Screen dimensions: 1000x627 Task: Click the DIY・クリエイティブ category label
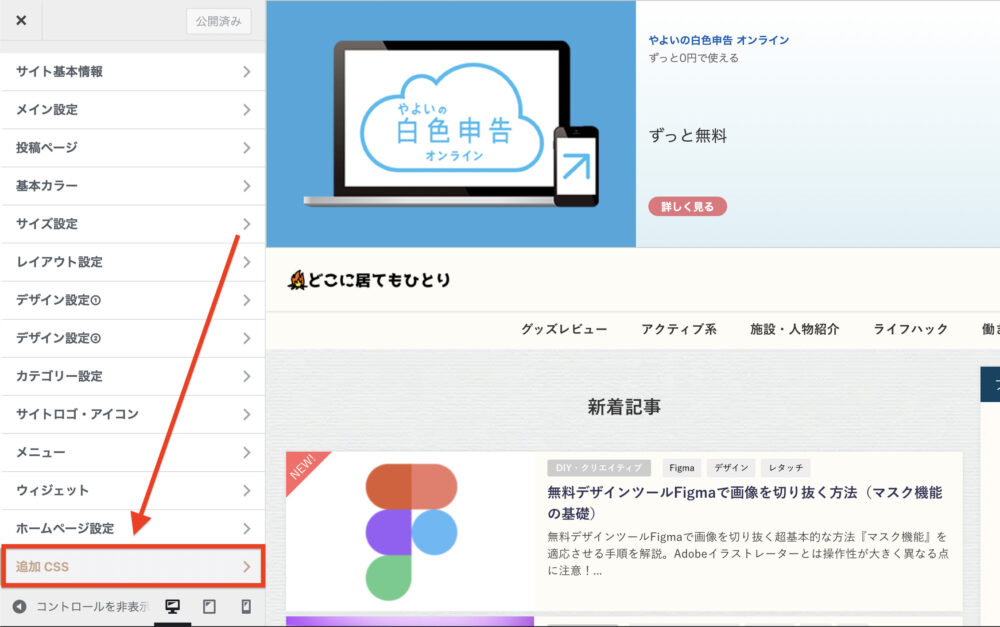(x=598, y=468)
